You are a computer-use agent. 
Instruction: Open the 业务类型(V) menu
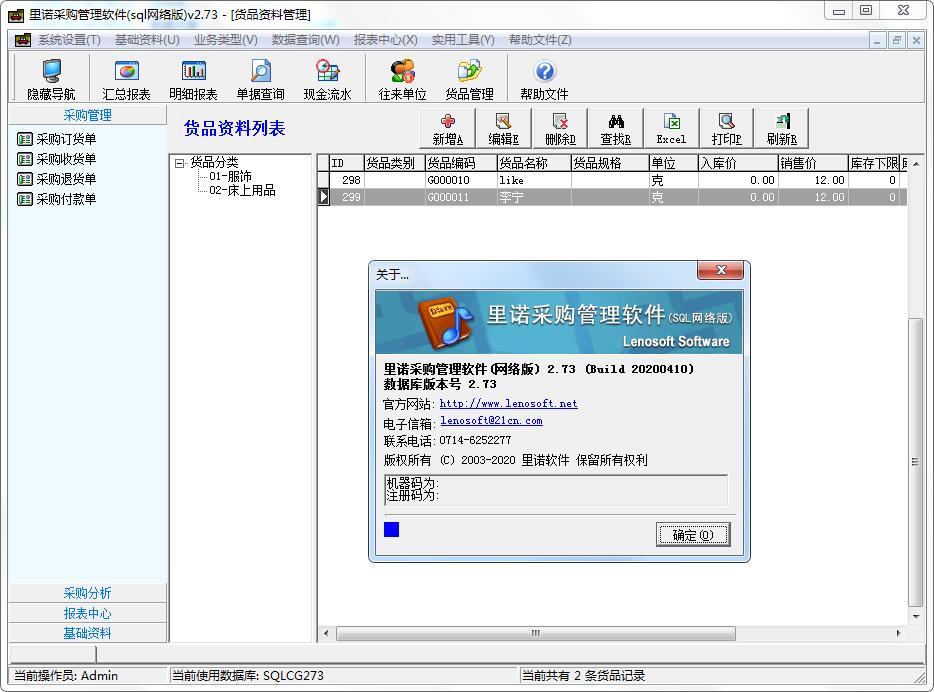[226, 40]
